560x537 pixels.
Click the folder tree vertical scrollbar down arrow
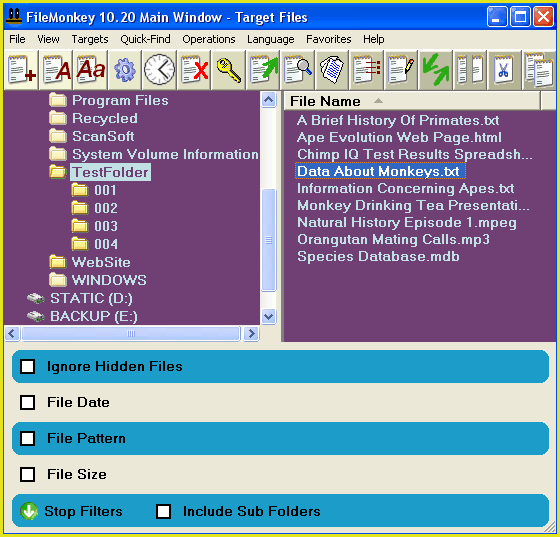coord(268,316)
